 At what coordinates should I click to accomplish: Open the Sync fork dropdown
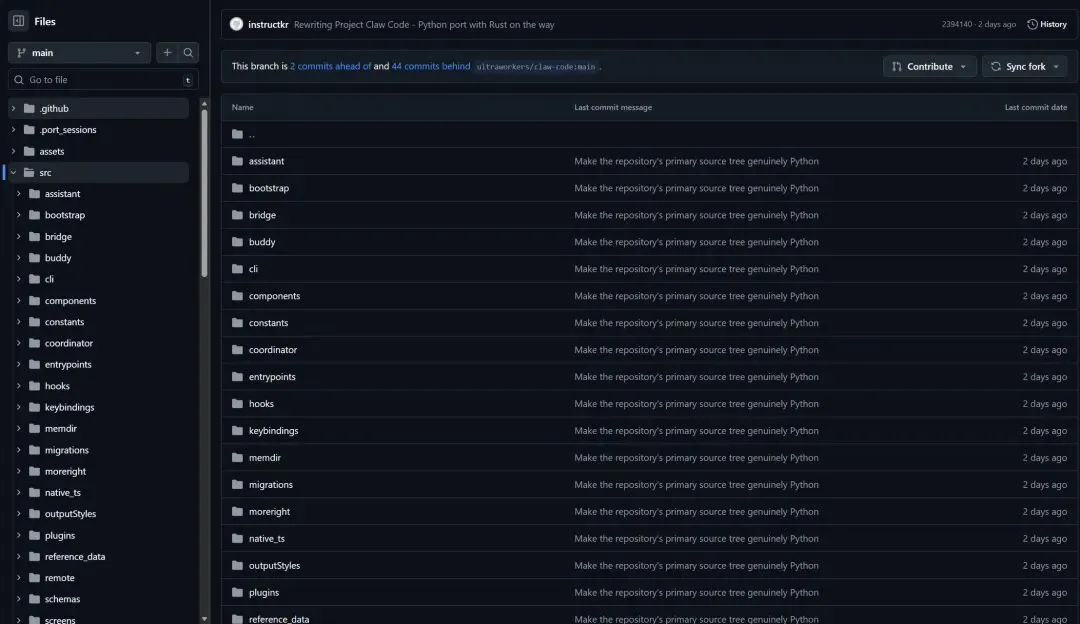(1024, 66)
